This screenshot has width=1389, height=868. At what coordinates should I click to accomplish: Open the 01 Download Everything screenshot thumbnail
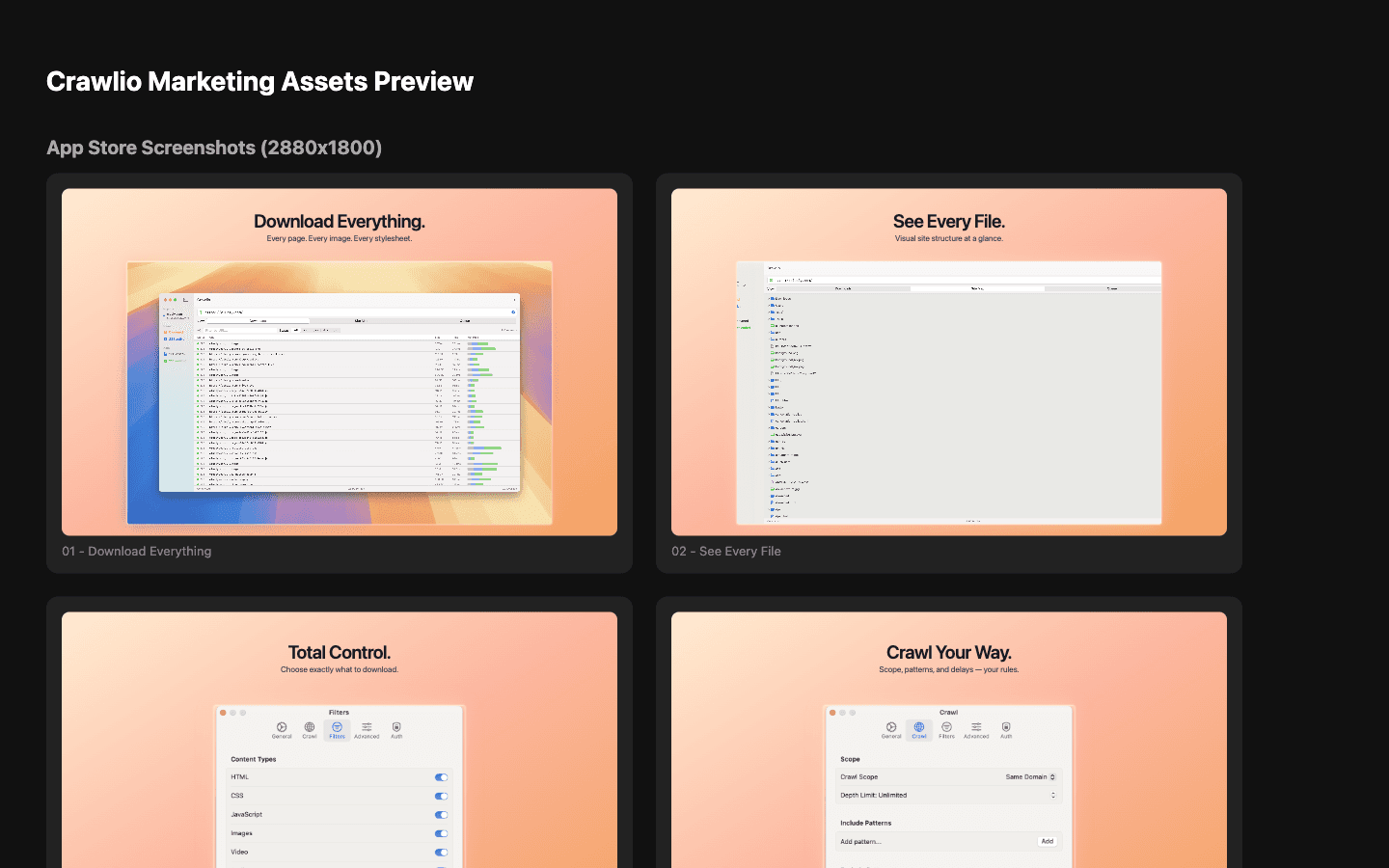click(x=340, y=362)
